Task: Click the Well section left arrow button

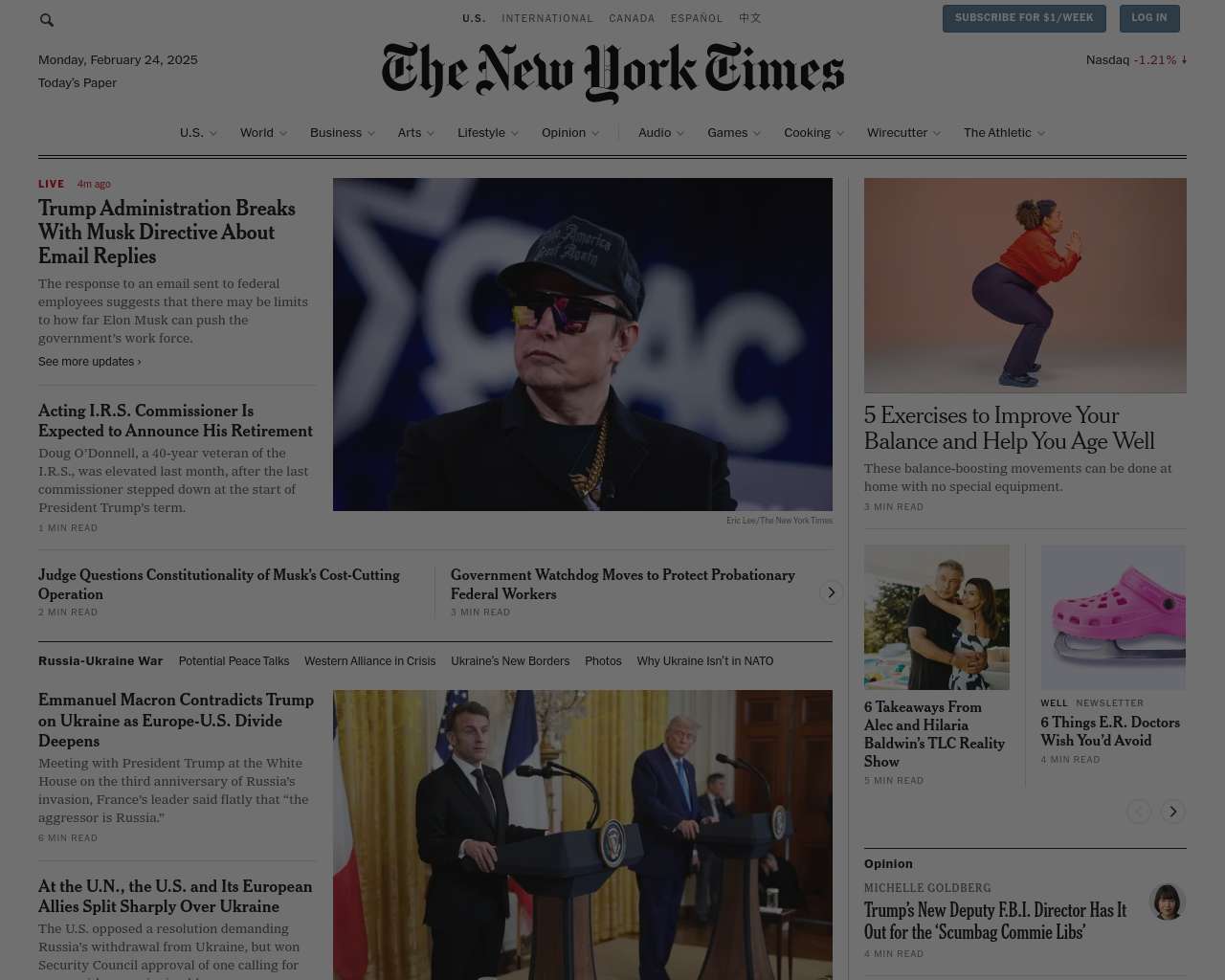Action: [x=1138, y=812]
